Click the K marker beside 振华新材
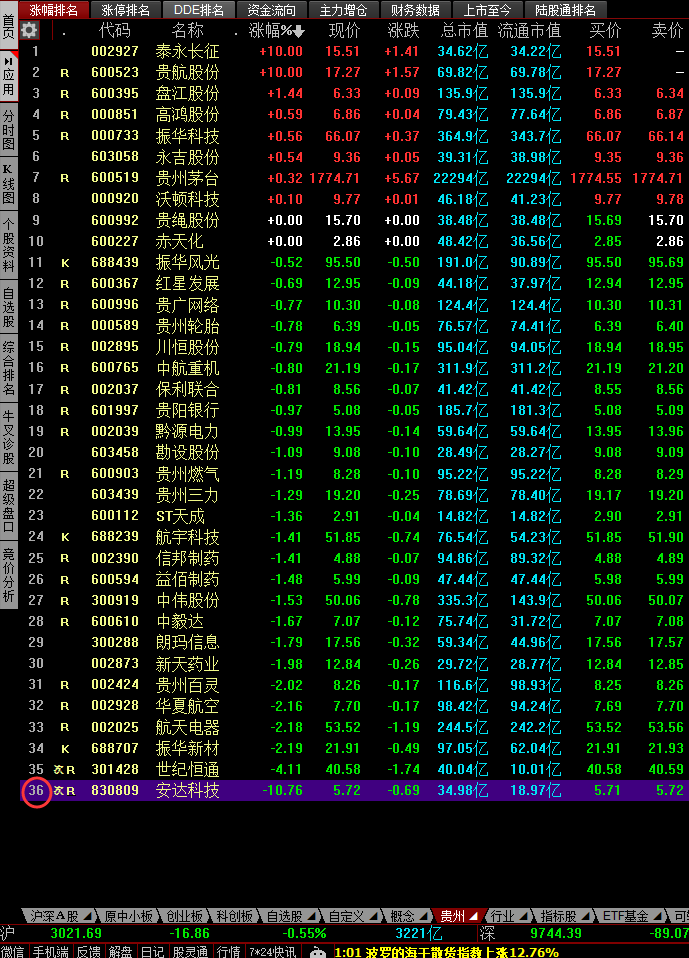Image resolution: width=689 pixels, height=958 pixels. (64, 748)
